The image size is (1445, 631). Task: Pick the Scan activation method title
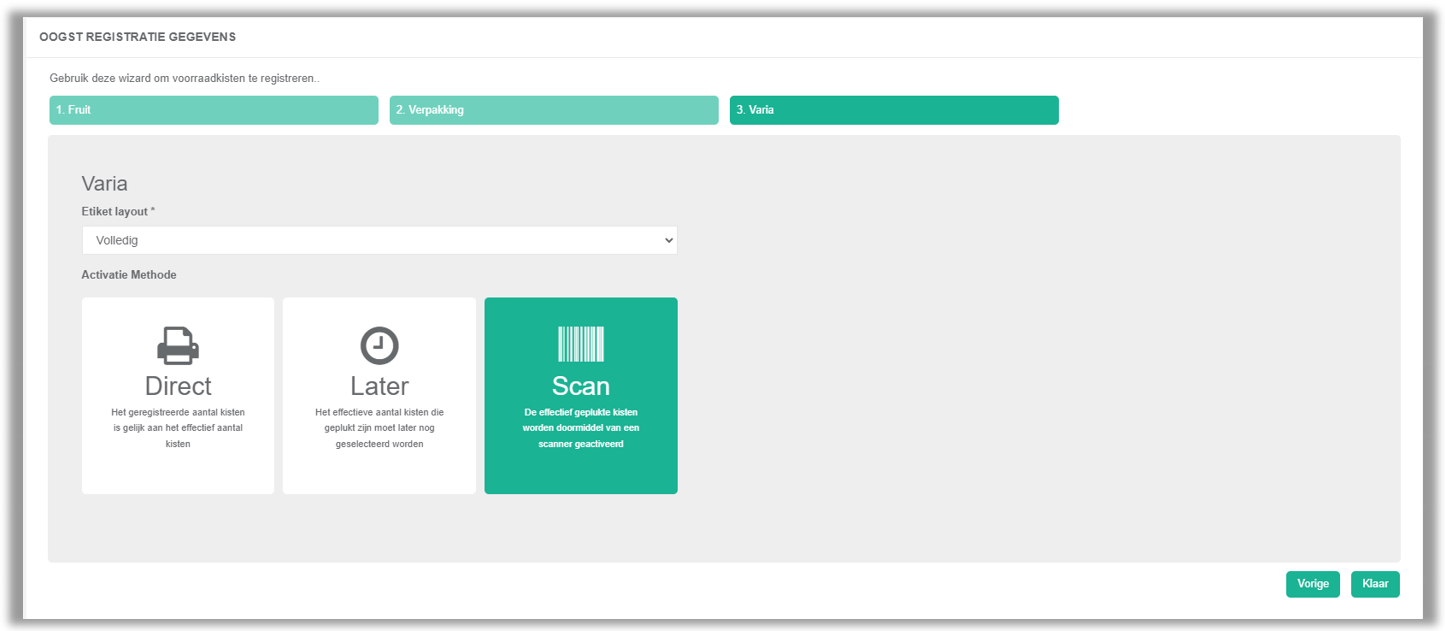580,386
